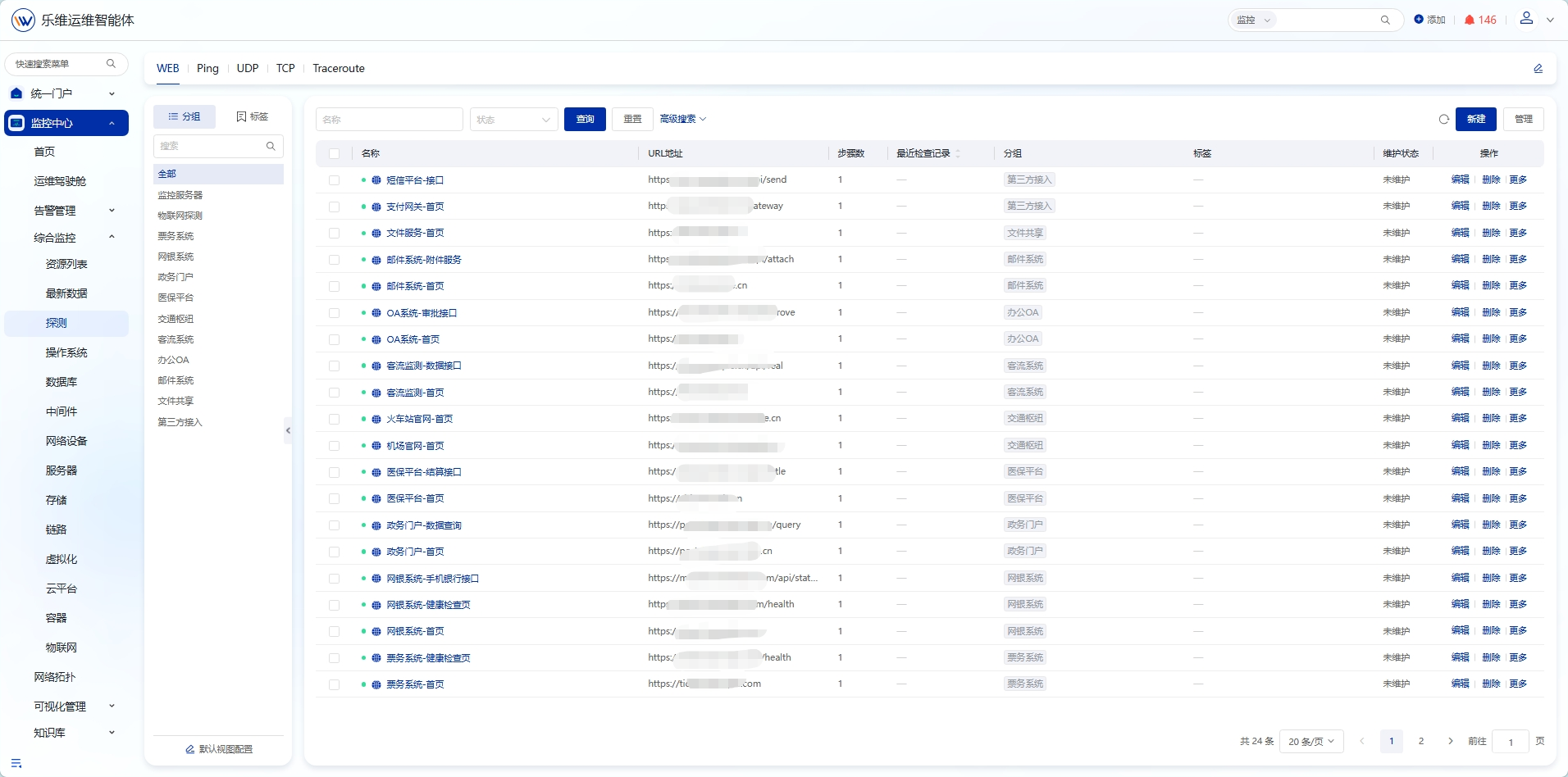Expand the 高级搜索 advanced search

(683, 120)
